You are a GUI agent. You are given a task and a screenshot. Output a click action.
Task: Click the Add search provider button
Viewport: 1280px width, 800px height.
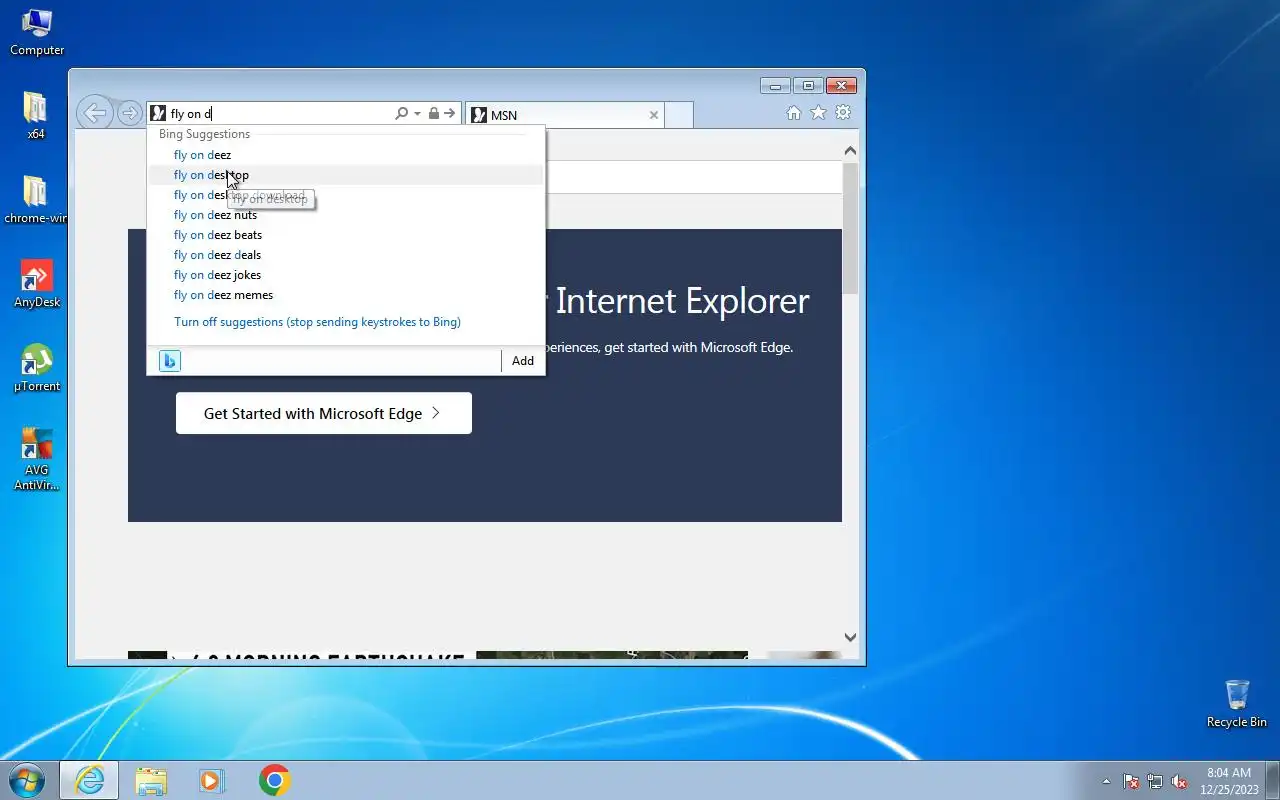(523, 361)
